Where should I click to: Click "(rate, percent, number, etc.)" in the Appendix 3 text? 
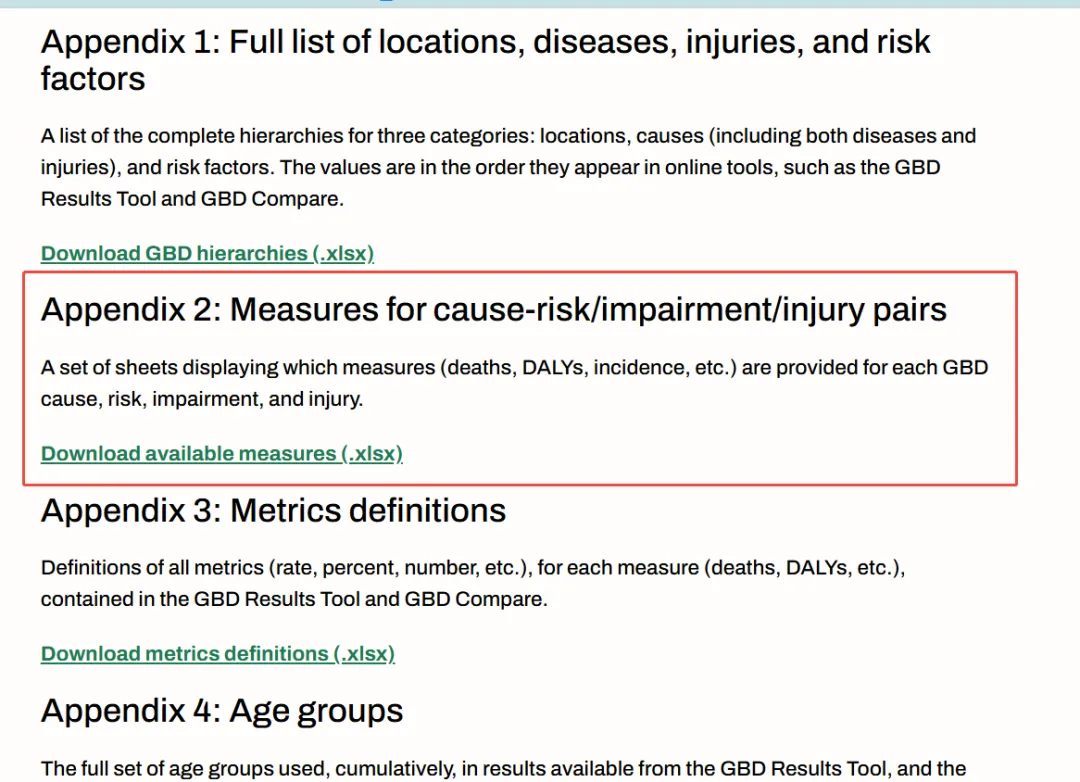(400, 568)
